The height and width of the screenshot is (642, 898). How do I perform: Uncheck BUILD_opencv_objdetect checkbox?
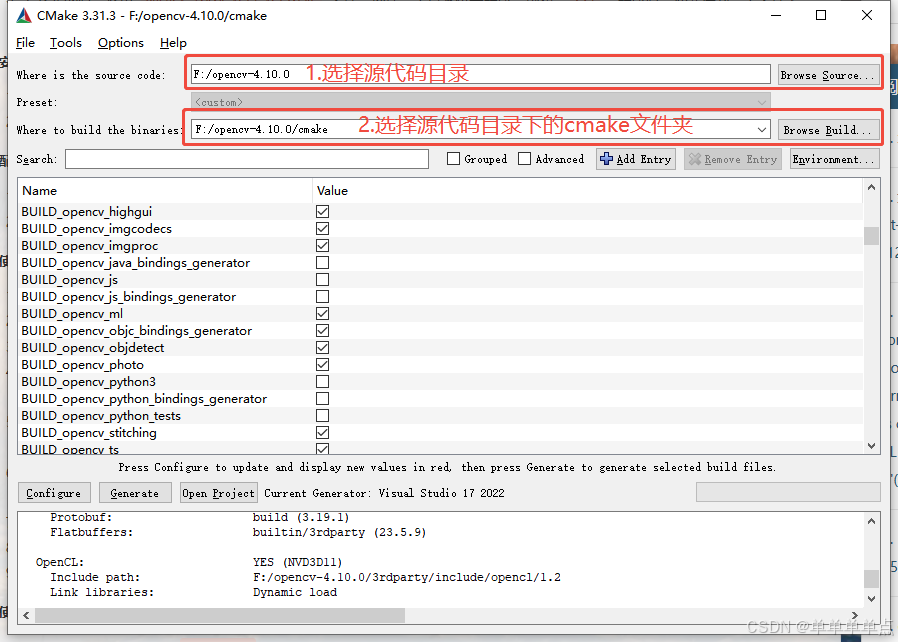pyautogui.click(x=322, y=348)
